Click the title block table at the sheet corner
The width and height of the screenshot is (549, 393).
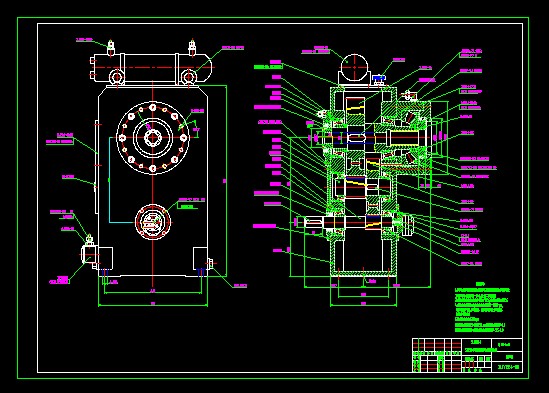[467, 355]
